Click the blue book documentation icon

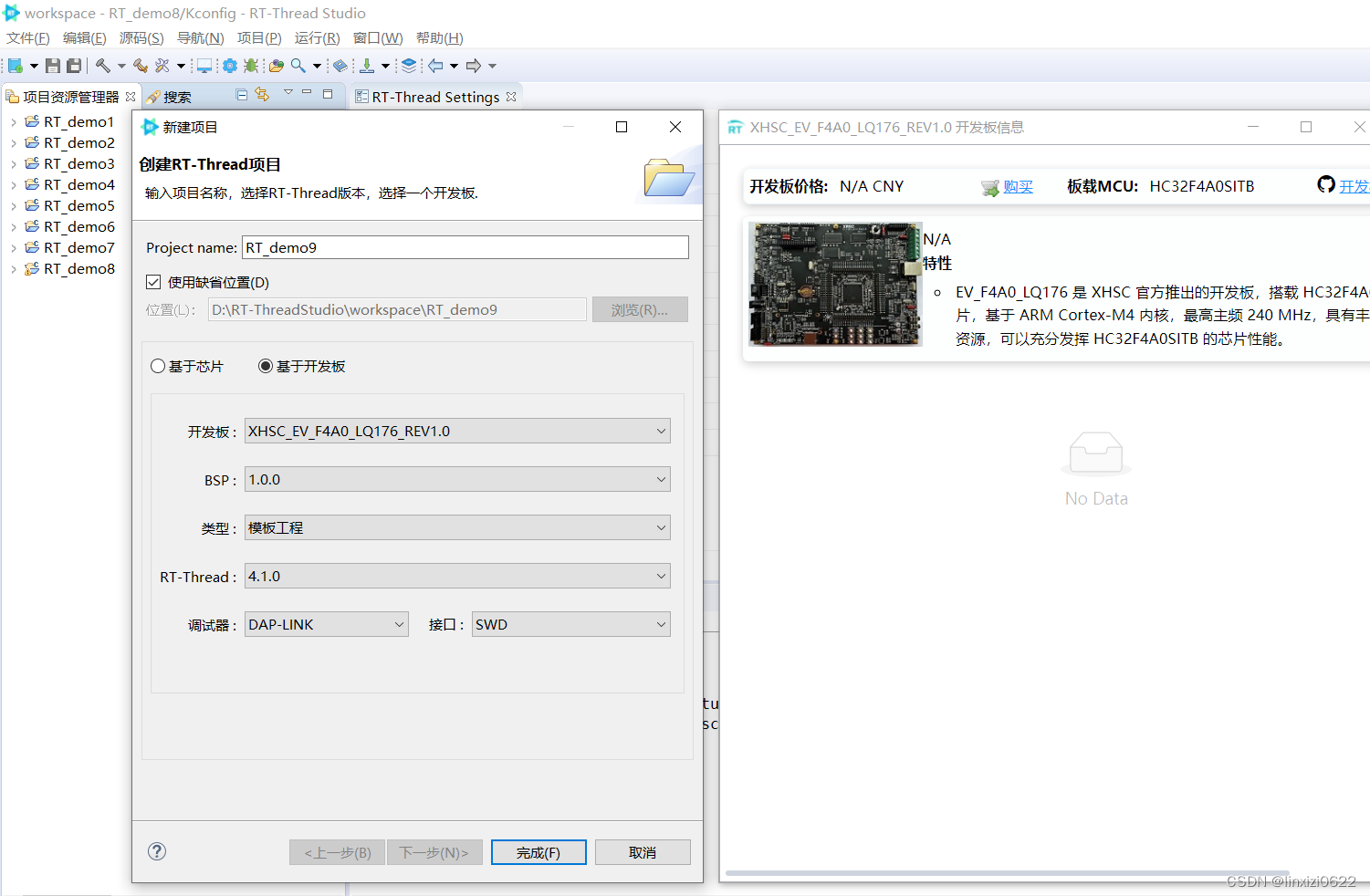tap(340, 66)
